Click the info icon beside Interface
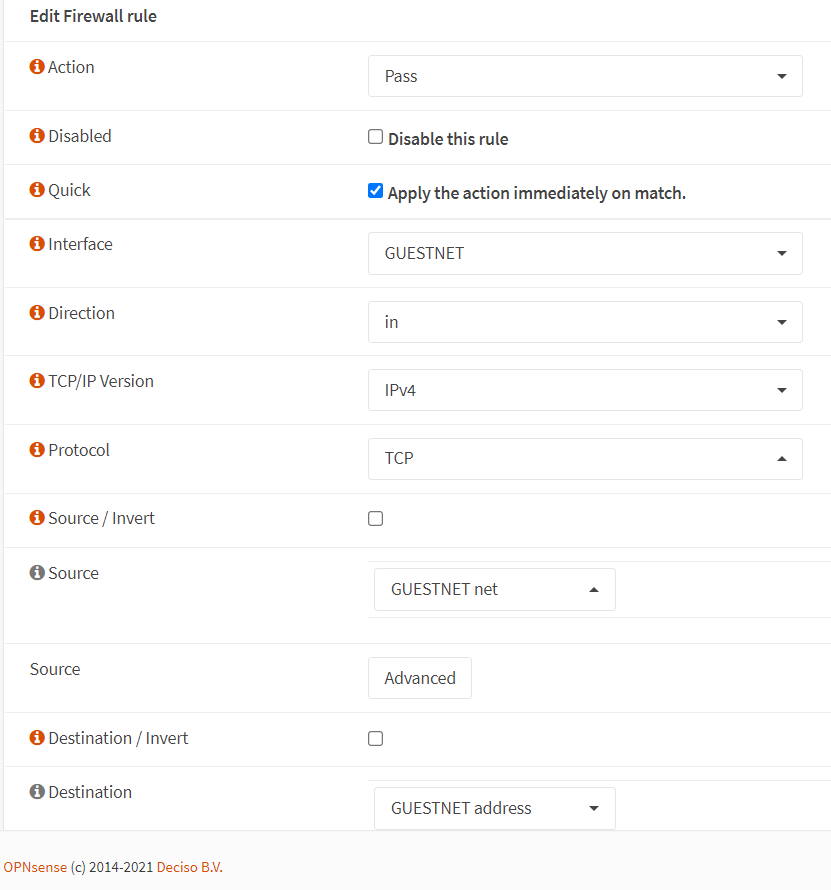Screen dimensions: 831x890 pyautogui.click(x=37, y=244)
